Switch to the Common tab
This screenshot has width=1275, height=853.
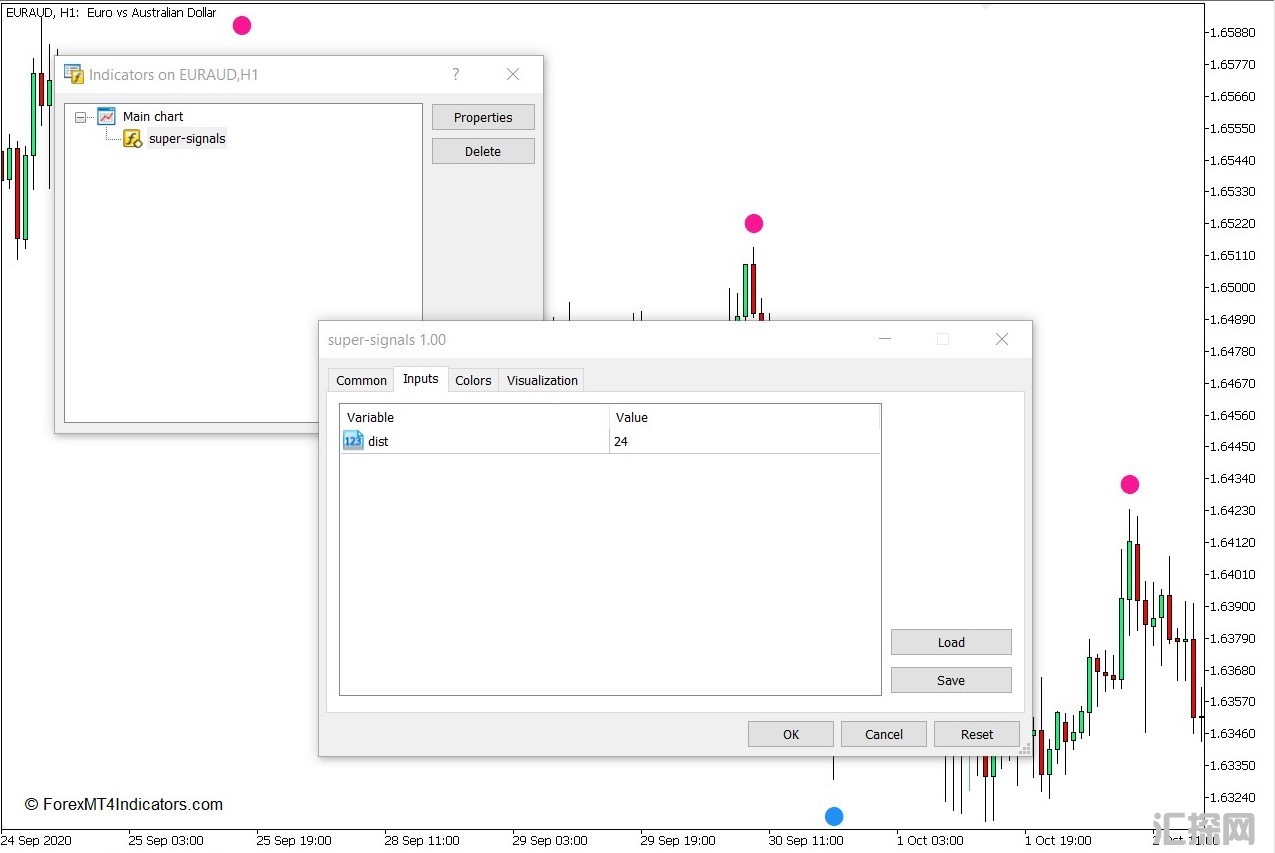point(361,380)
